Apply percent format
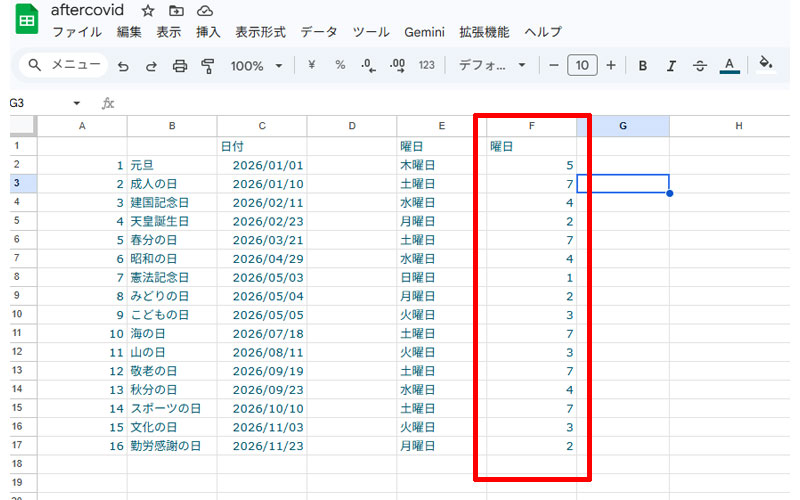 point(340,65)
